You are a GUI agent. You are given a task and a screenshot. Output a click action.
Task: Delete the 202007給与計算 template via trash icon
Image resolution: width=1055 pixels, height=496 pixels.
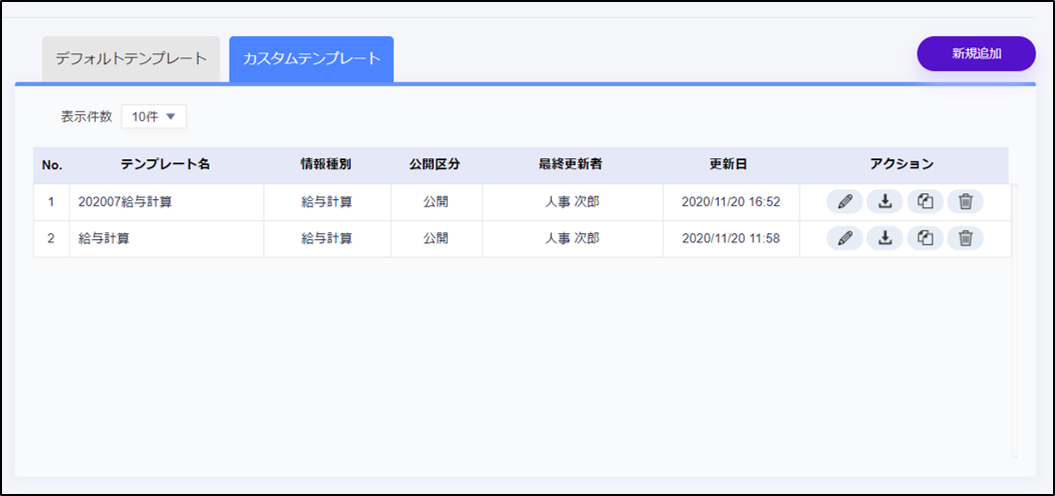tap(965, 202)
